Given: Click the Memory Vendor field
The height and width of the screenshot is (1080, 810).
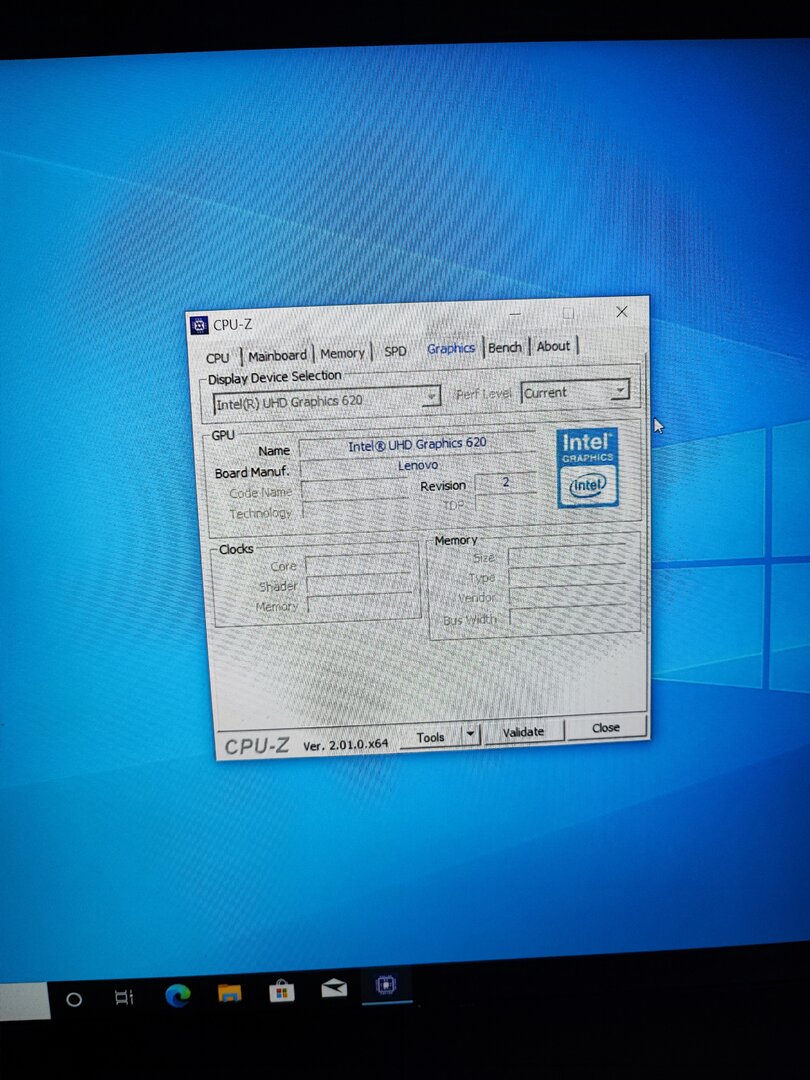Looking at the screenshot, I should 568,595.
